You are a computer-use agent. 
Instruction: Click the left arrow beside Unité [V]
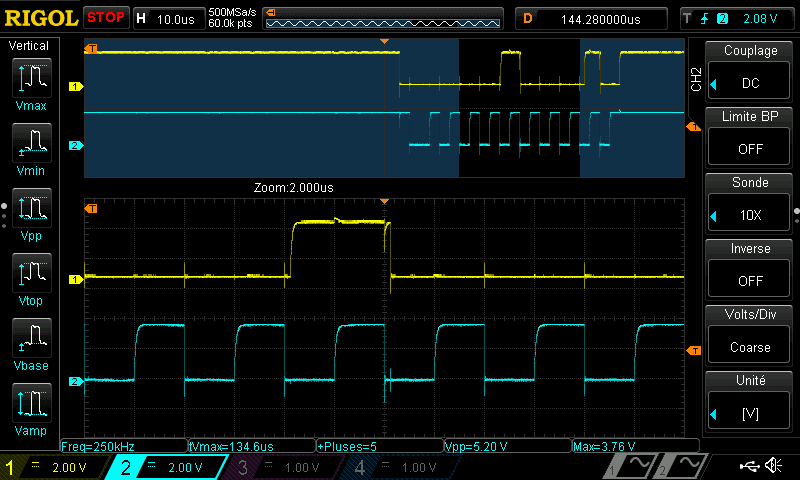(x=714, y=415)
